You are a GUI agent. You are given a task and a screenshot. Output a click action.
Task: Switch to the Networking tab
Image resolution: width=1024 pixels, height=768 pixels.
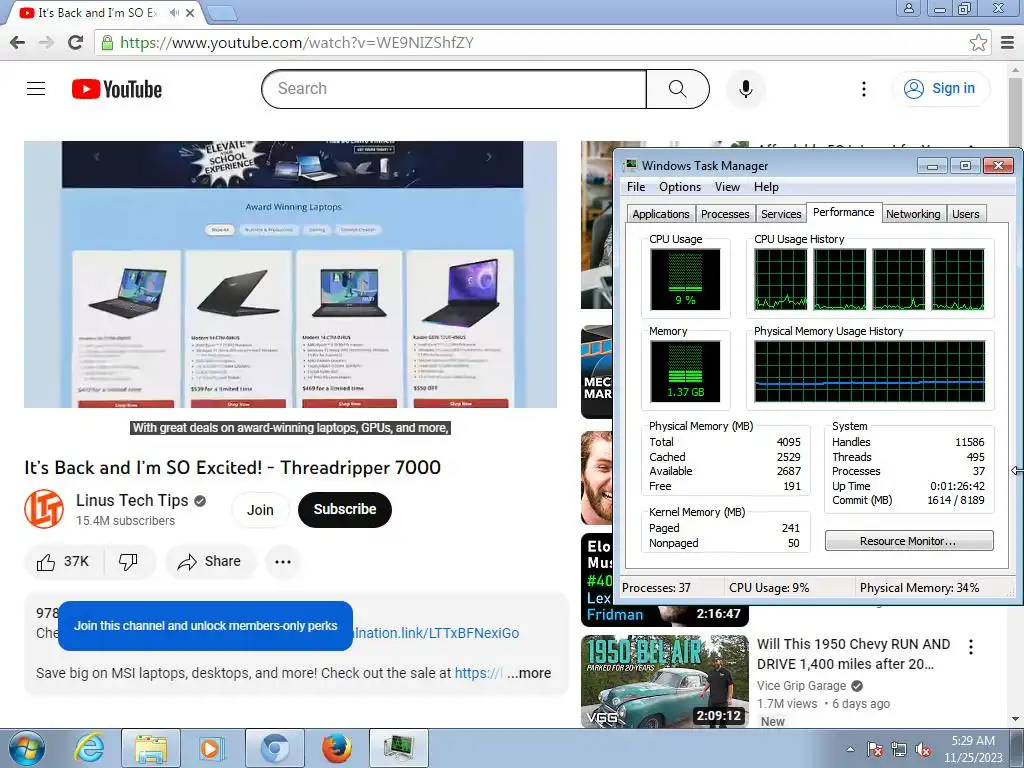913,214
